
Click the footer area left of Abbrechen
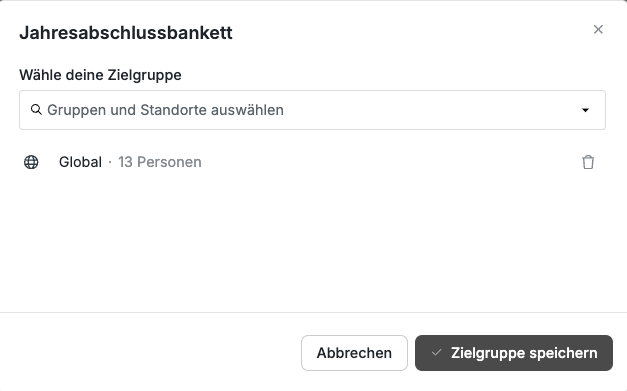[x=150, y=353]
